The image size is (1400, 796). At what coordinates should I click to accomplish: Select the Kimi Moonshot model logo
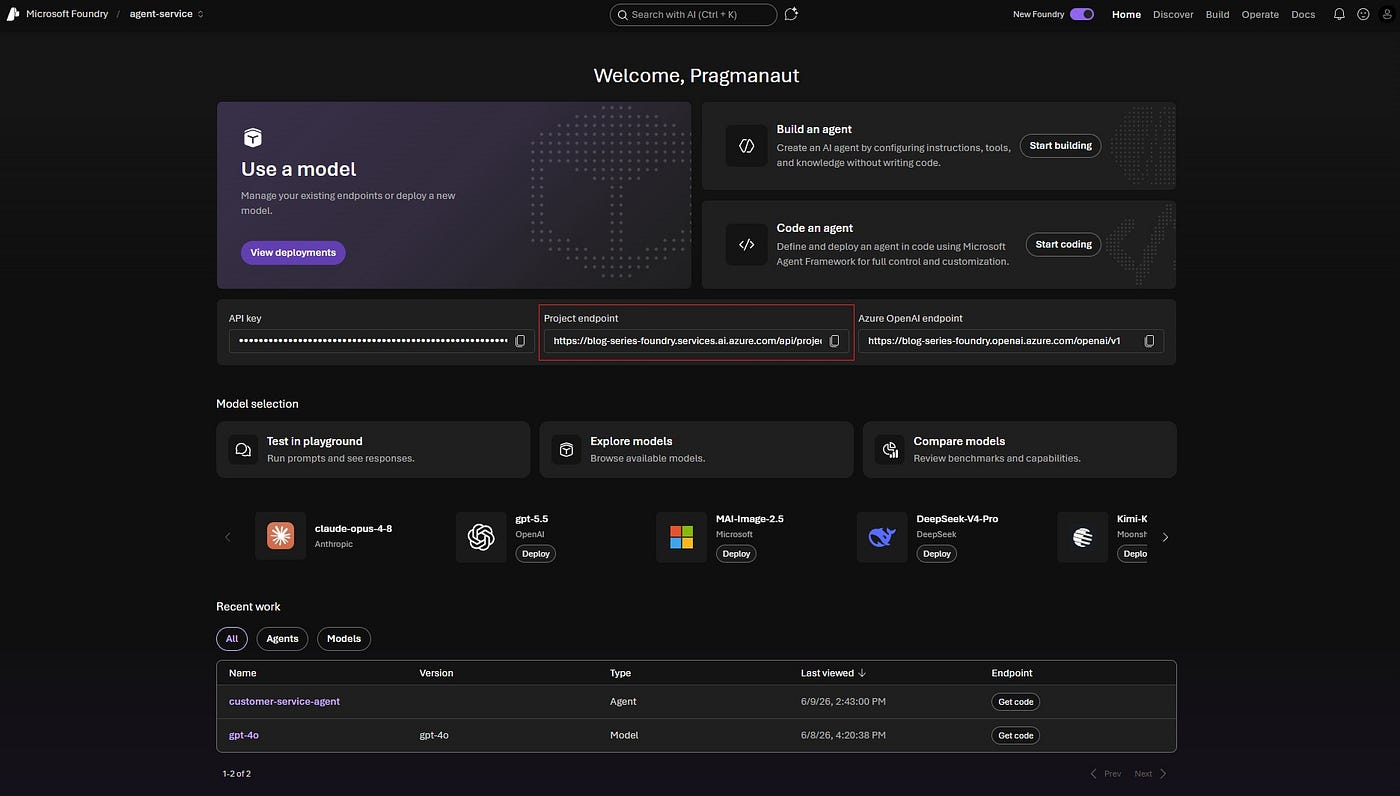tap(1082, 537)
